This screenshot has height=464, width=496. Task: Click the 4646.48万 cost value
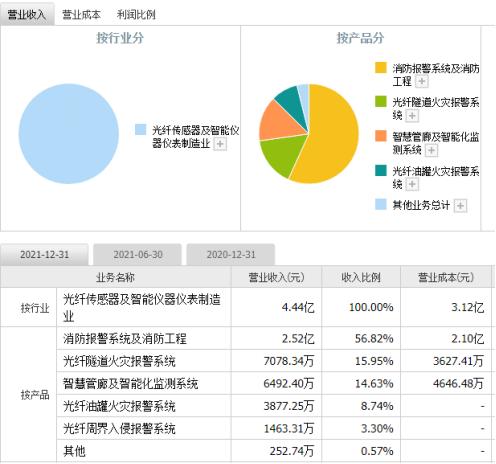pyautogui.click(x=458, y=384)
